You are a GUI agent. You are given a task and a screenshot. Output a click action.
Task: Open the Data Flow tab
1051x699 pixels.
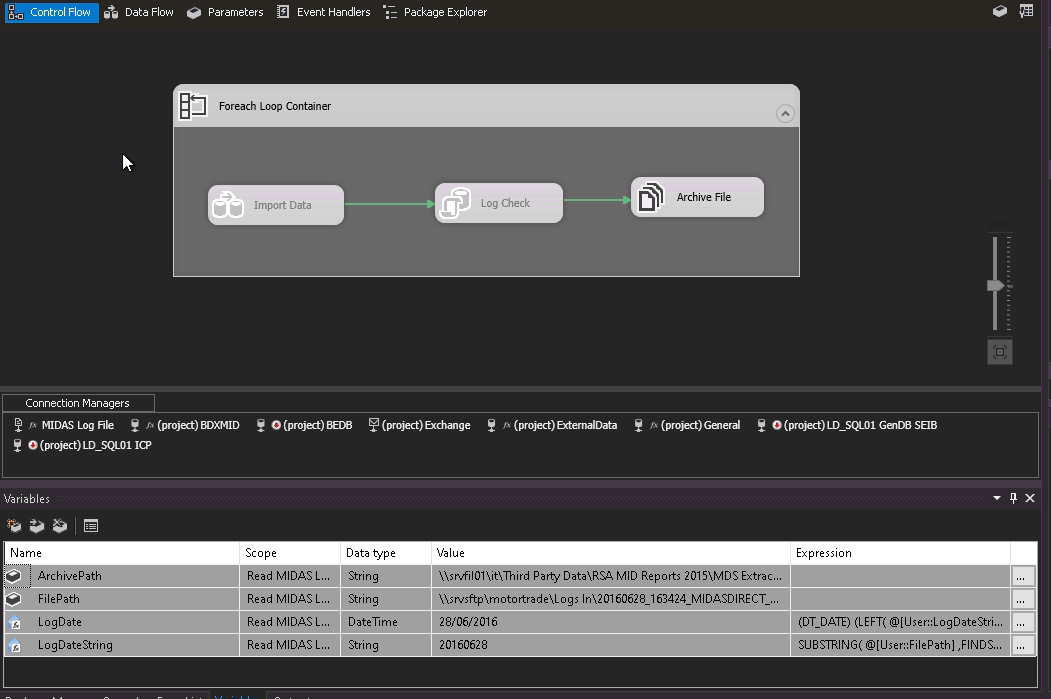click(139, 12)
